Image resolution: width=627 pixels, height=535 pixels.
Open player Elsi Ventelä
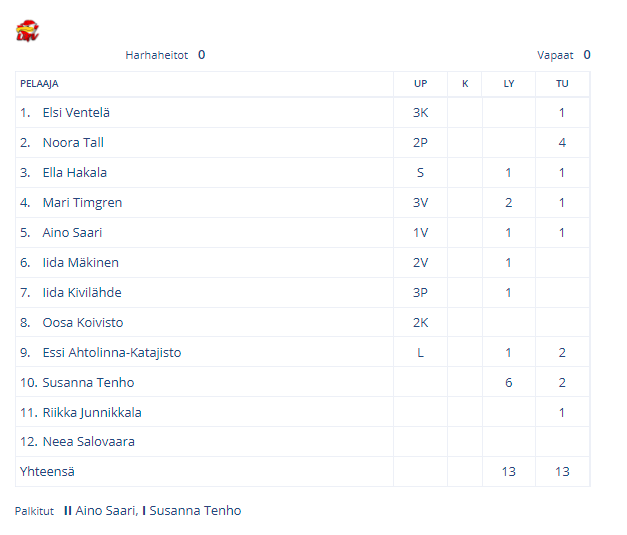tap(76, 113)
